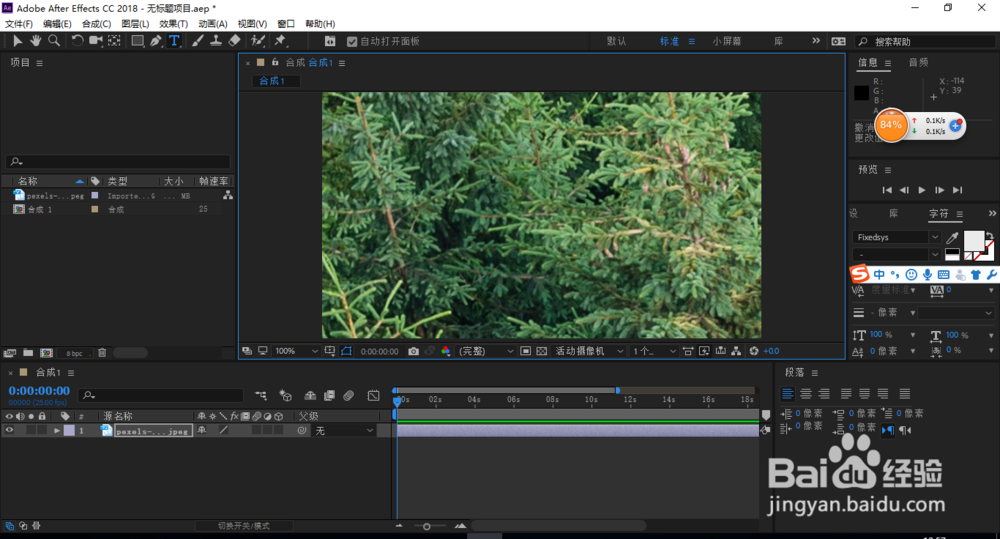Open the layer parent 无 dropdown
The height and width of the screenshot is (539, 1000).
click(x=344, y=431)
